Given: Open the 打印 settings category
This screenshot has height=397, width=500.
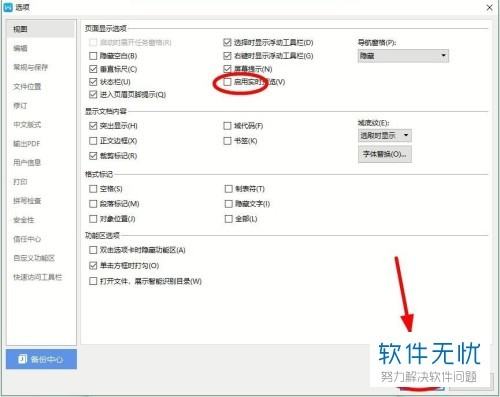Looking at the screenshot, I should 20,182.
